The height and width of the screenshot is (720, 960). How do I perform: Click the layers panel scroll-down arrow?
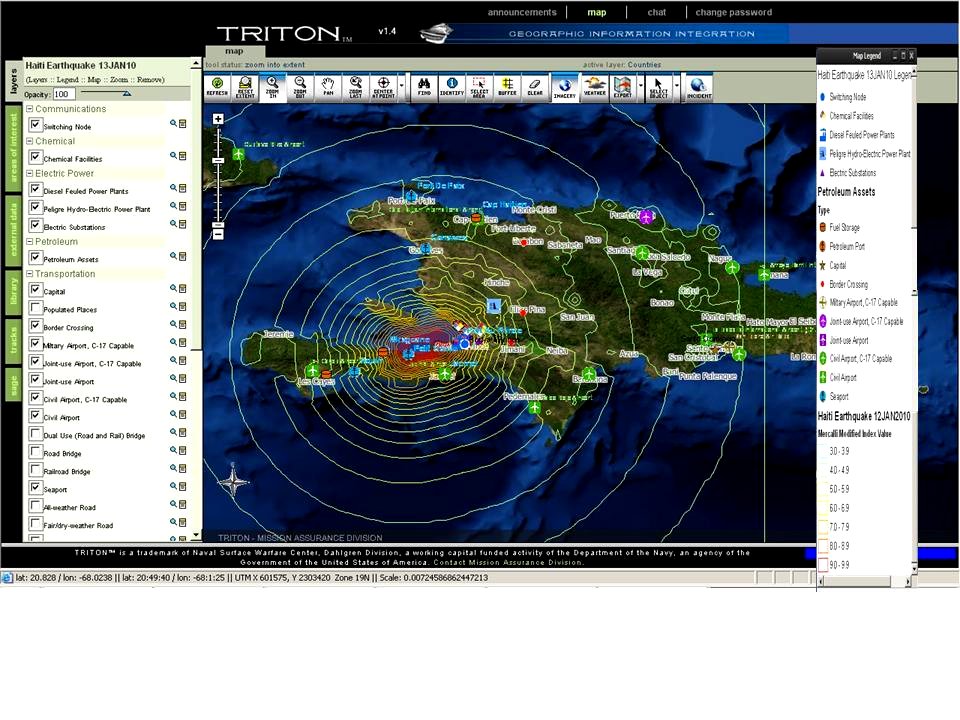coord(196,534)
